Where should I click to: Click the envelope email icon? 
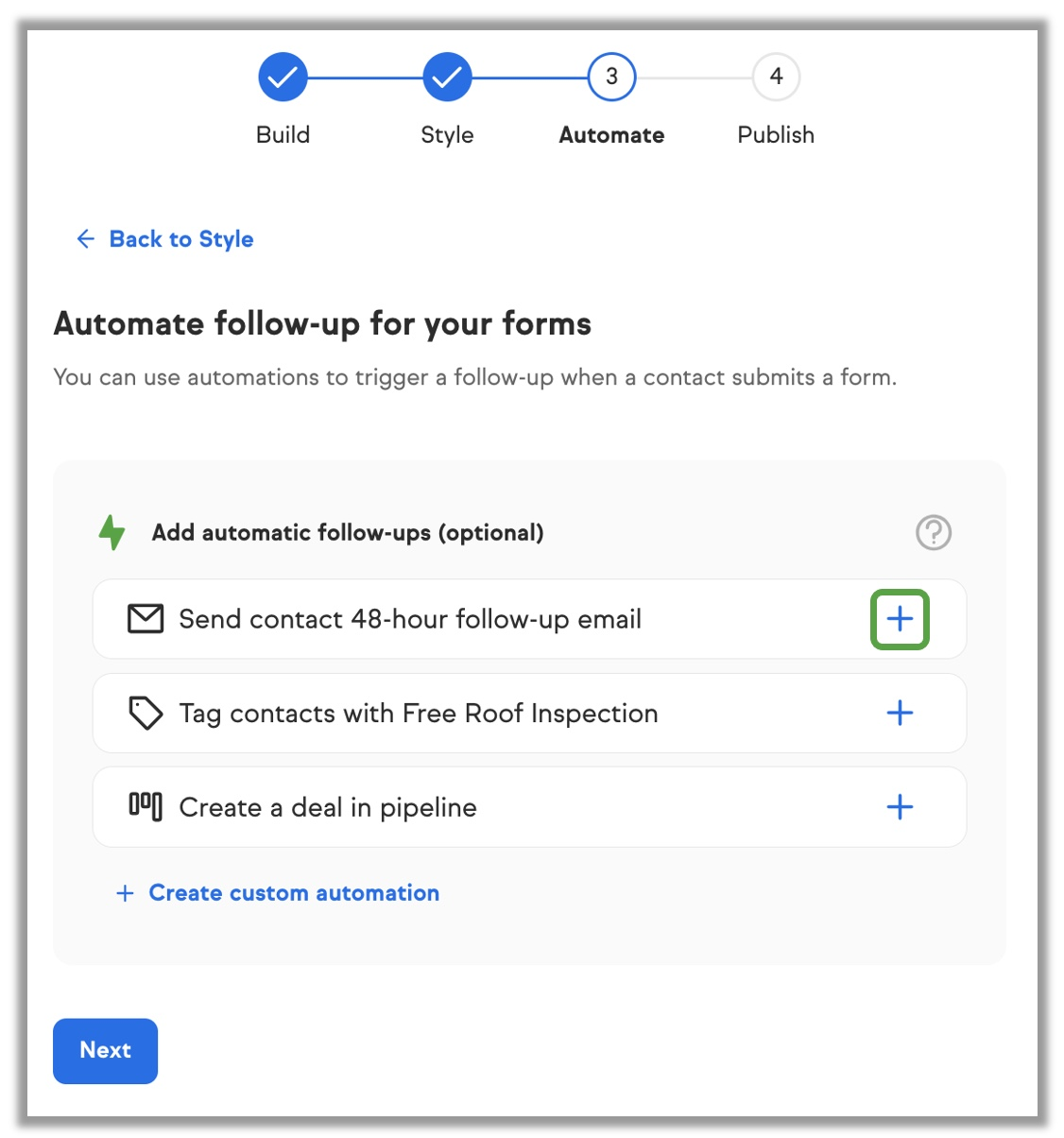tap(146, 619)
